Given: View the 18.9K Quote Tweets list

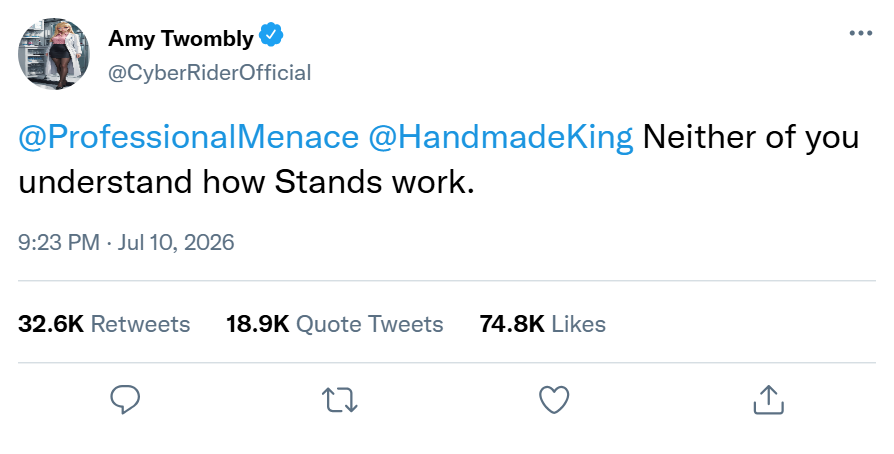Looking at the screenshot, I should (x=335, y=324).
